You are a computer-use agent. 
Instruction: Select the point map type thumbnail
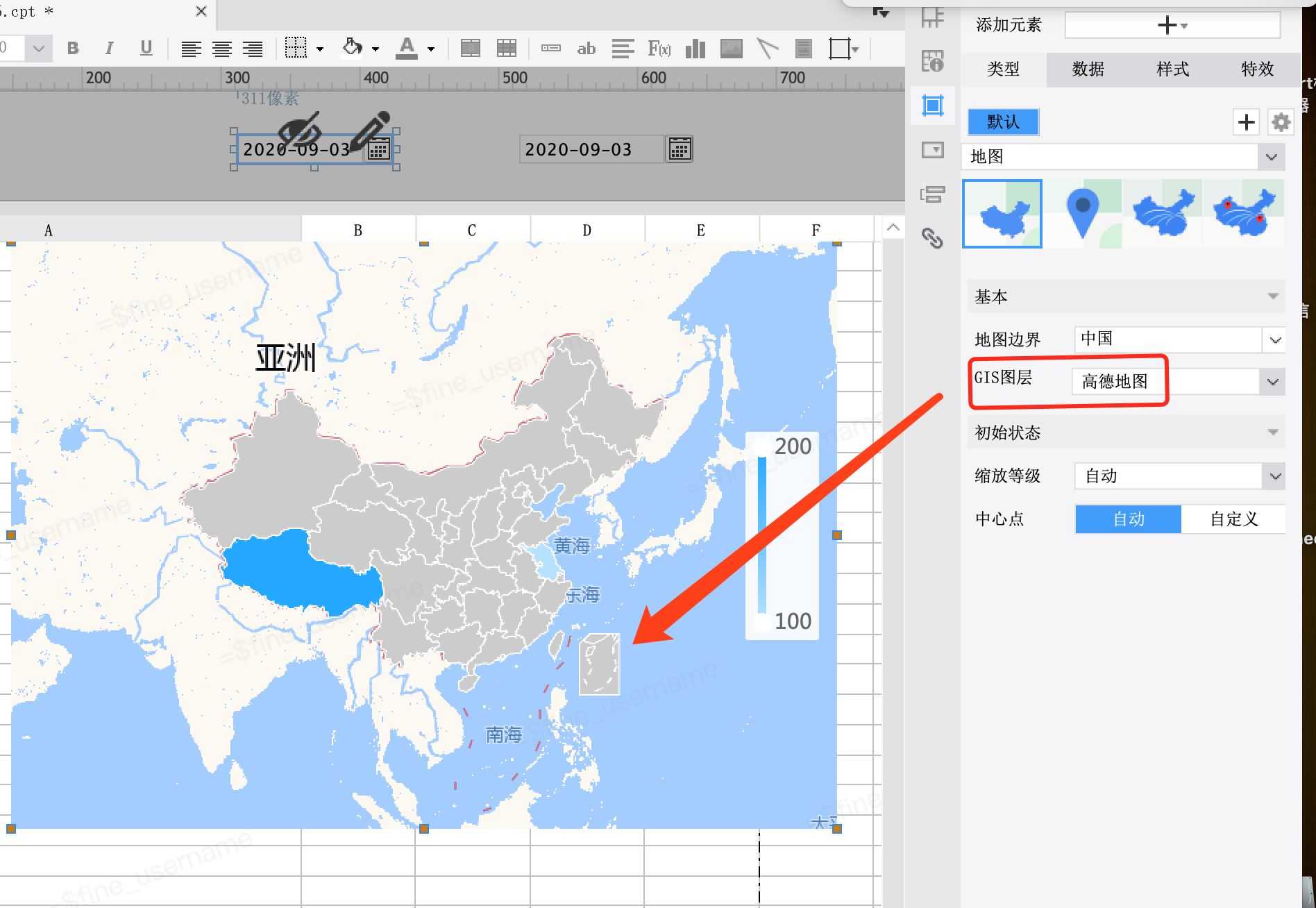pos(1082,214)
